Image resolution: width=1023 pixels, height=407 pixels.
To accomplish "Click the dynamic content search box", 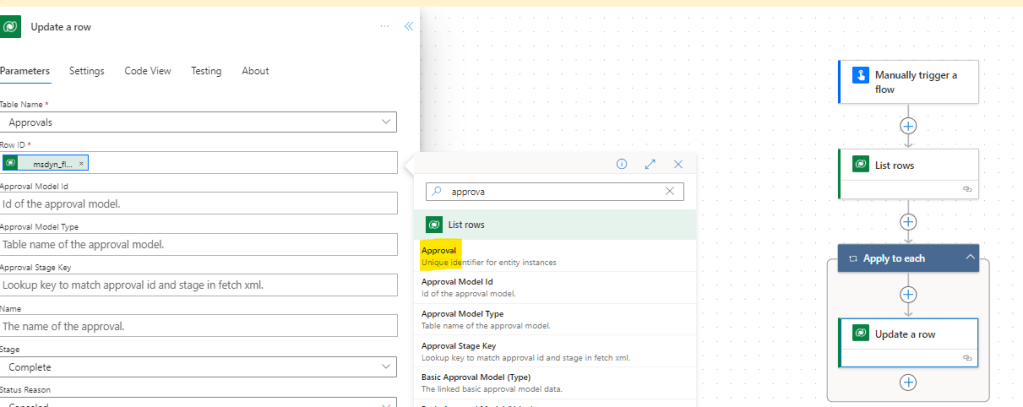I will [x=555, y=191].
